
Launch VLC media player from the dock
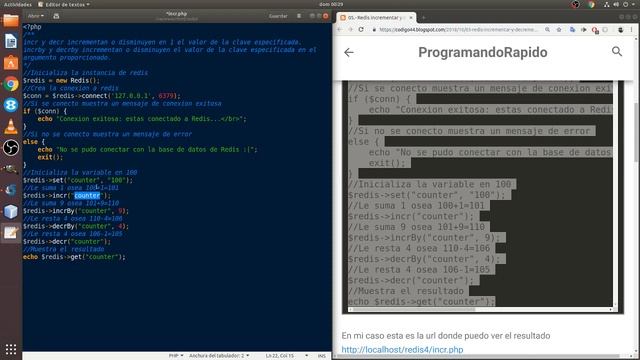point(11,127)
